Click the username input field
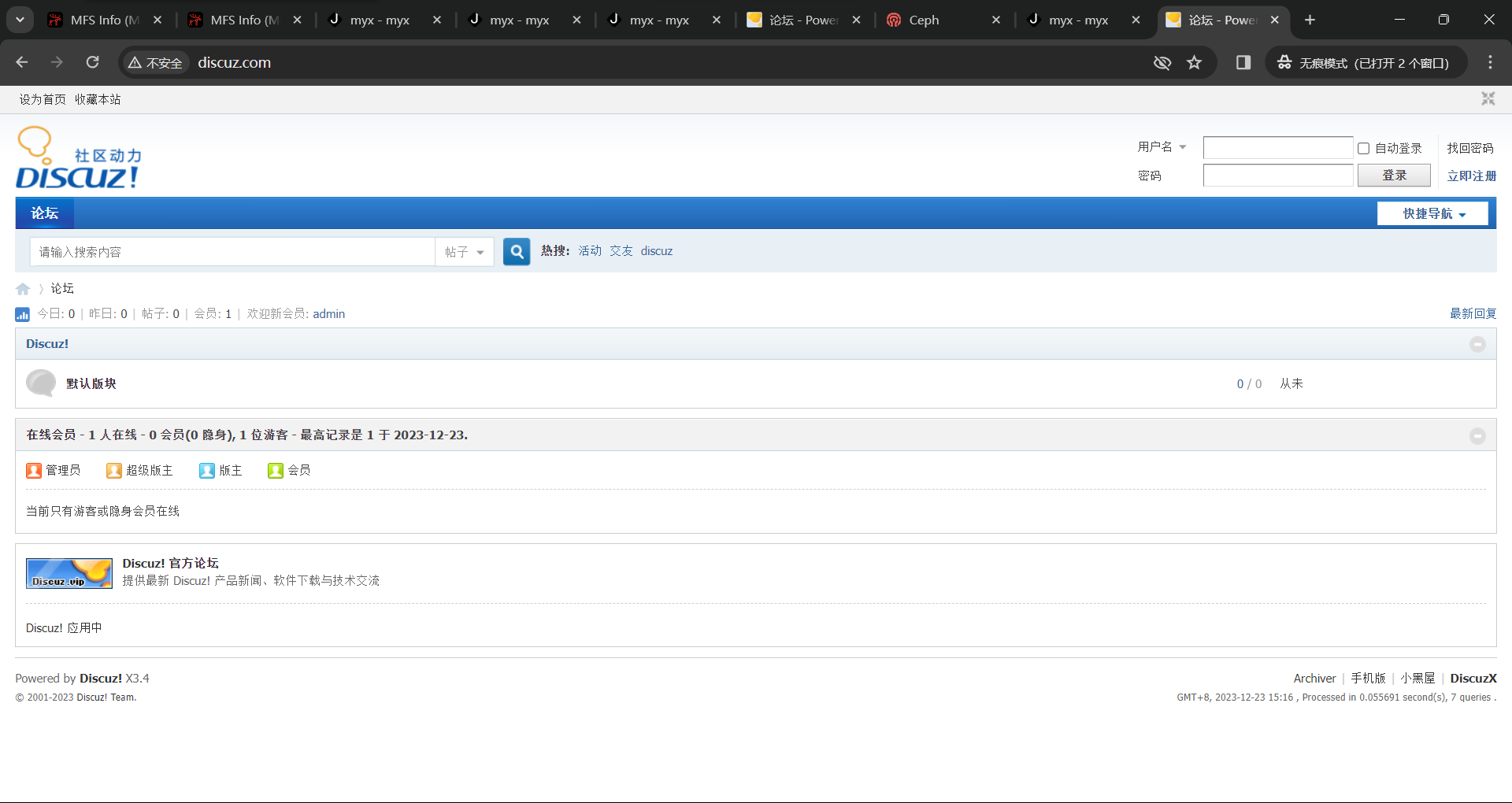 [1278, 148]
